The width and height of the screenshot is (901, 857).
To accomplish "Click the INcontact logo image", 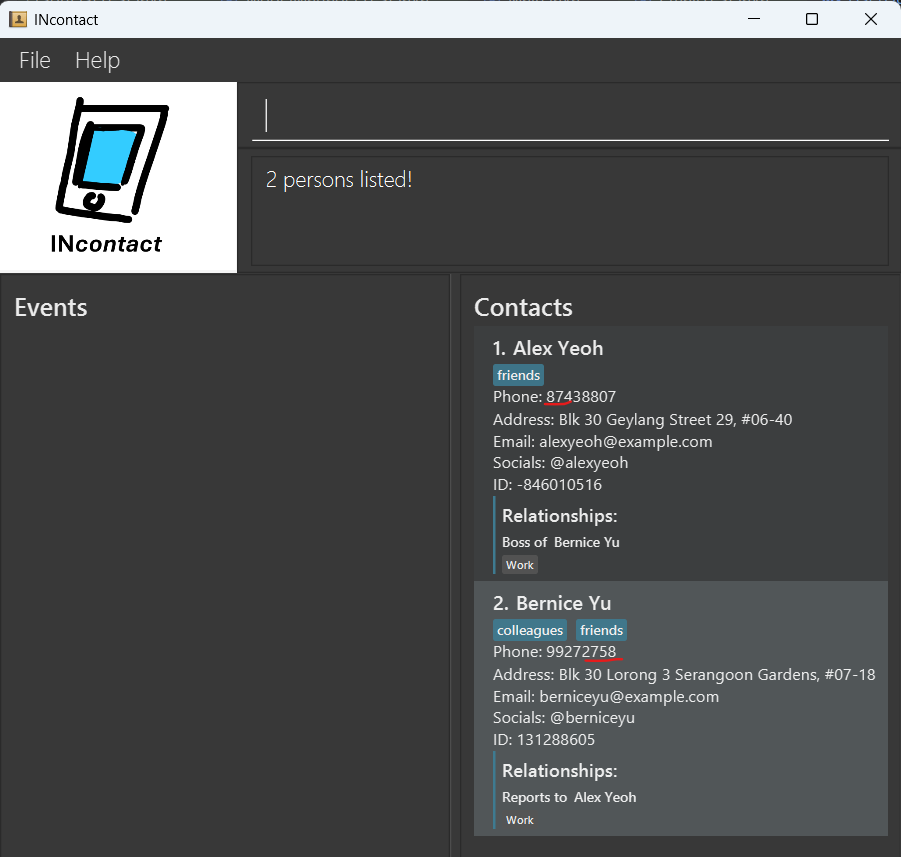I will 118,177.
